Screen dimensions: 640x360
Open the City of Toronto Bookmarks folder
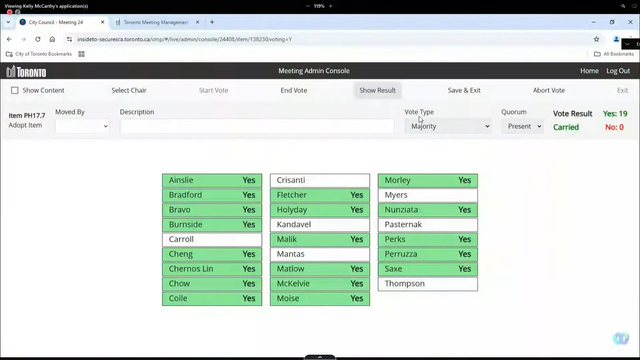coord(39,54)
